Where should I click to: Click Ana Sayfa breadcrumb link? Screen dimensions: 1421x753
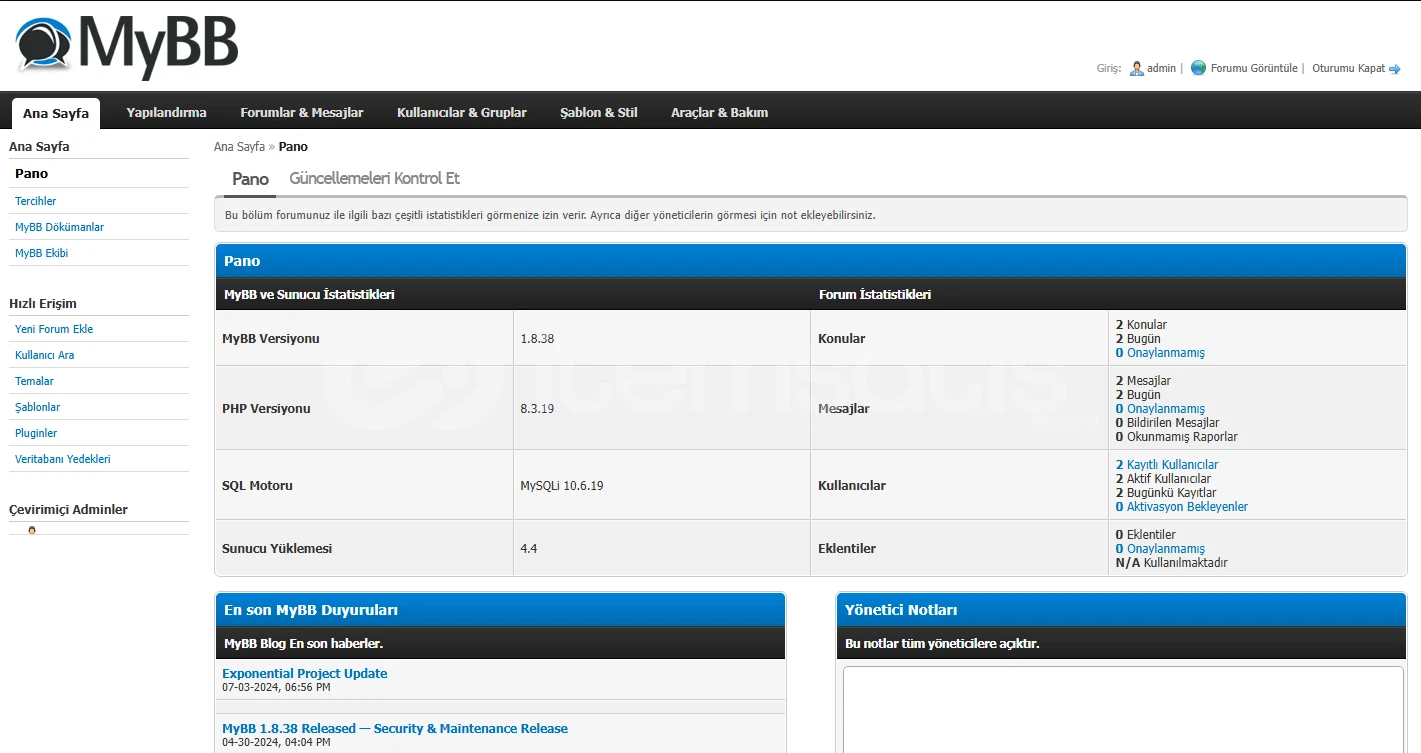pyautogui.click(x=239, y=147)
